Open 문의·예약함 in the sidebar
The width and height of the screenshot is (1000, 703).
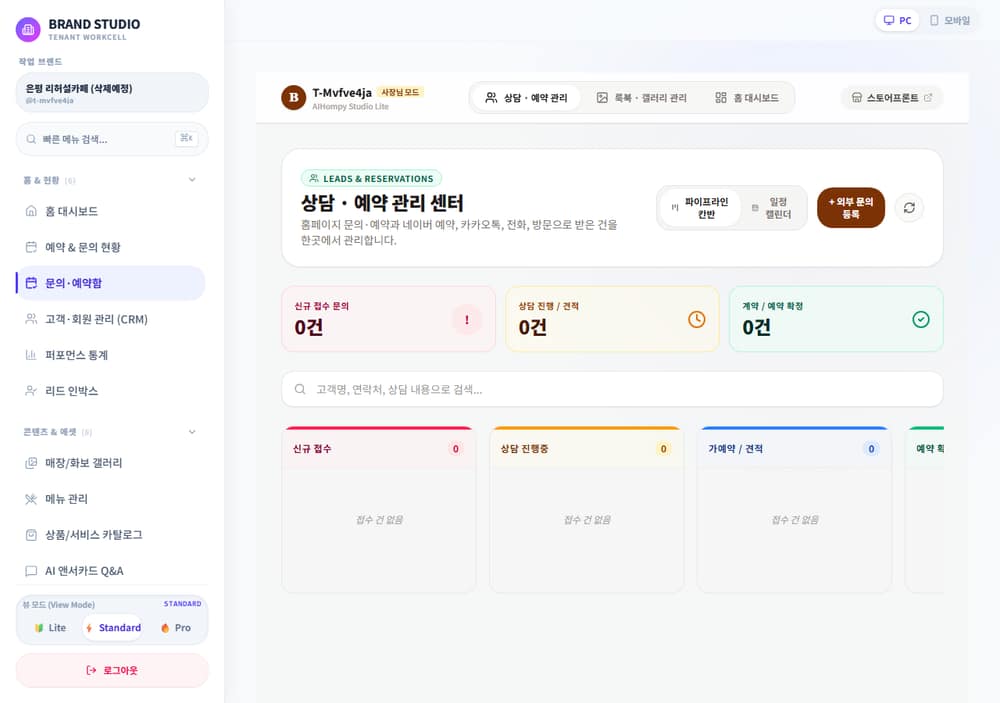[110, 283]
